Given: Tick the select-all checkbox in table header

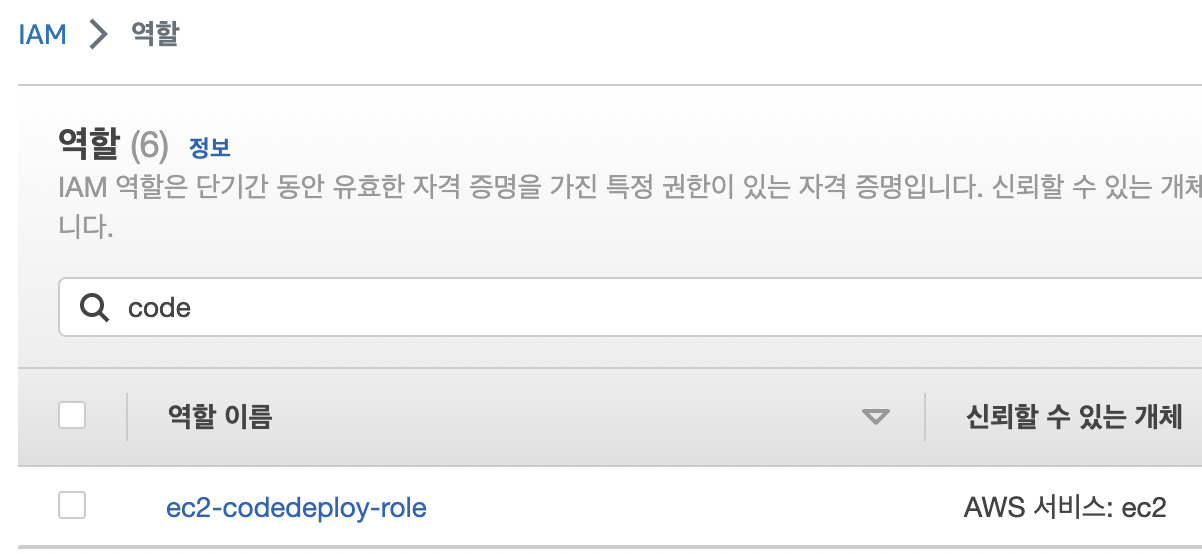Looking at the screenshot, I should click(72, 415).
